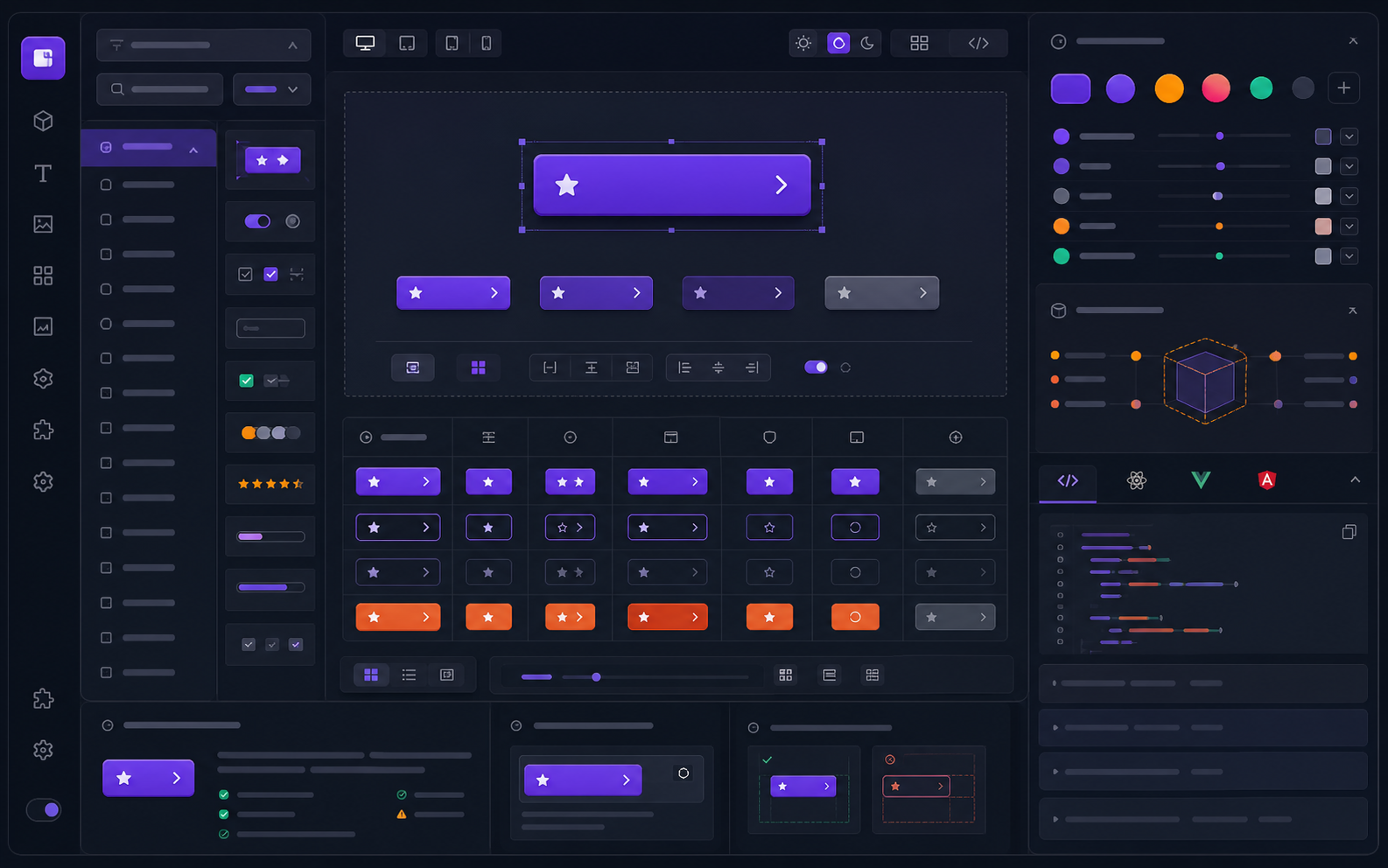This screenshot has height=868, width=1388.
Task: Open the cube components icon in left sidebar
Action: click(x=43, y=121)
